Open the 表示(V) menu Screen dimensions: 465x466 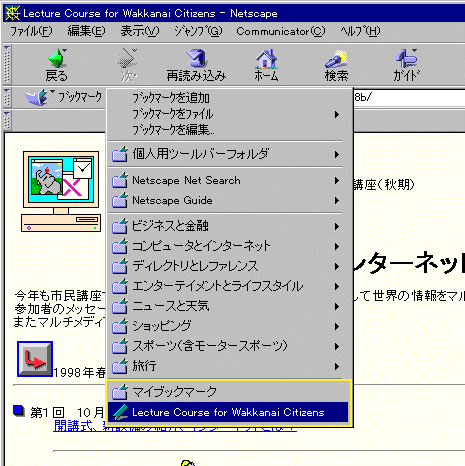click(x=140, y=31)
